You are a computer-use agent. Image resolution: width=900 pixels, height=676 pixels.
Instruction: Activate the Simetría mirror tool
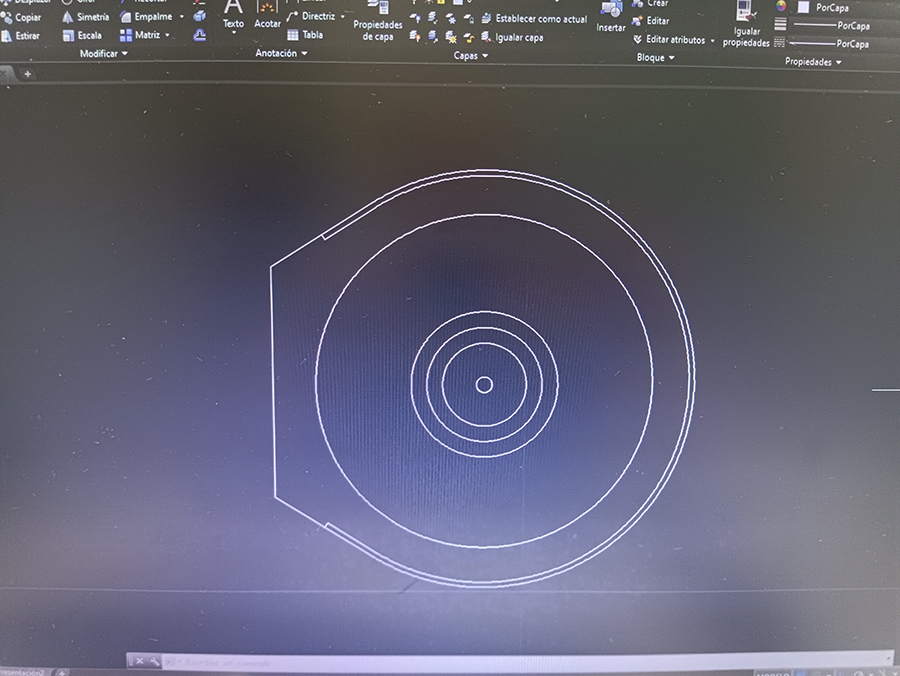pyautogui.click(x=85, y=17)
